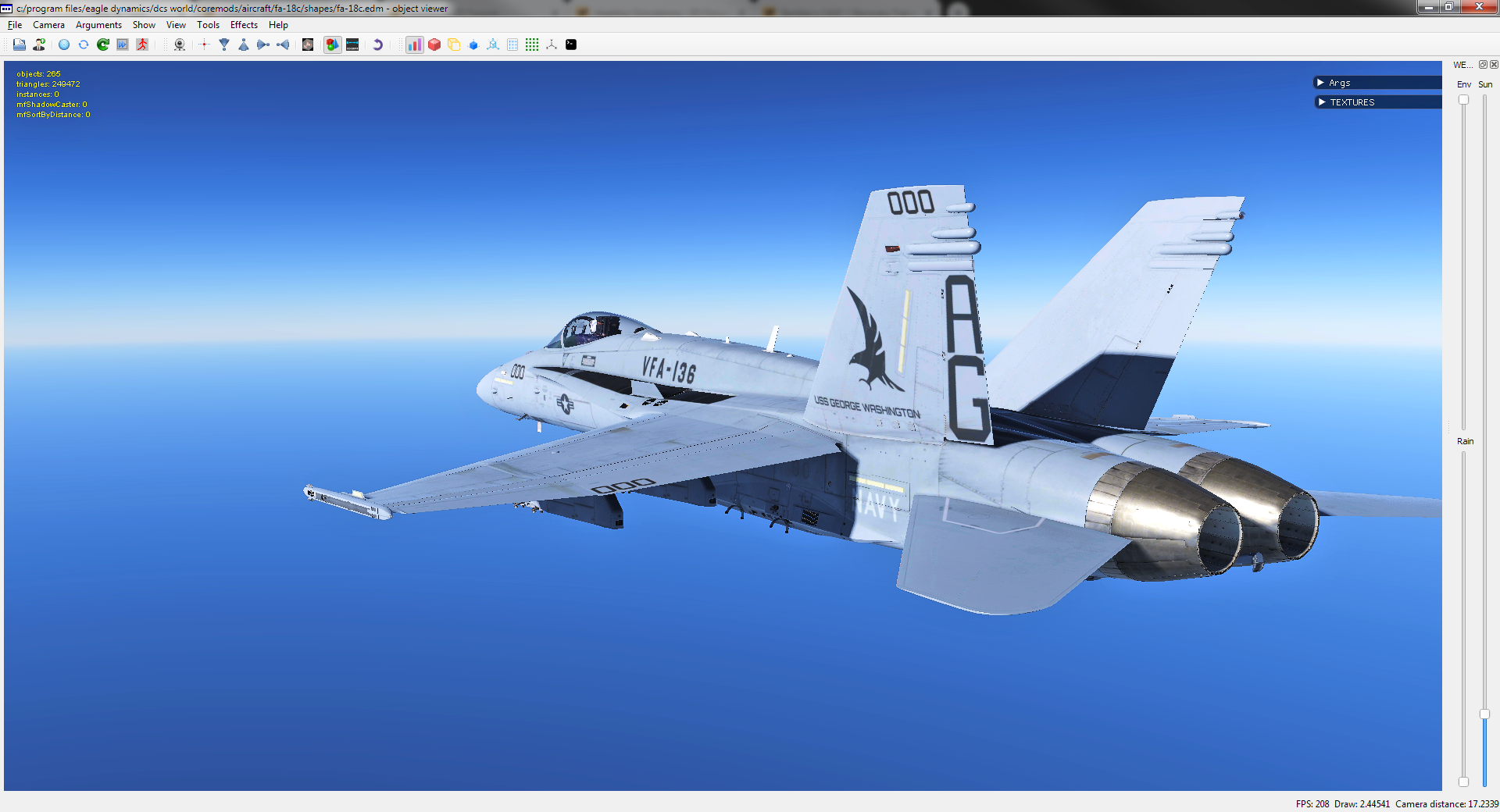Viewport: 1500px width, 812px height.
Task: Click the Draw: 2.44541 status text
Action: [1362, 804]
